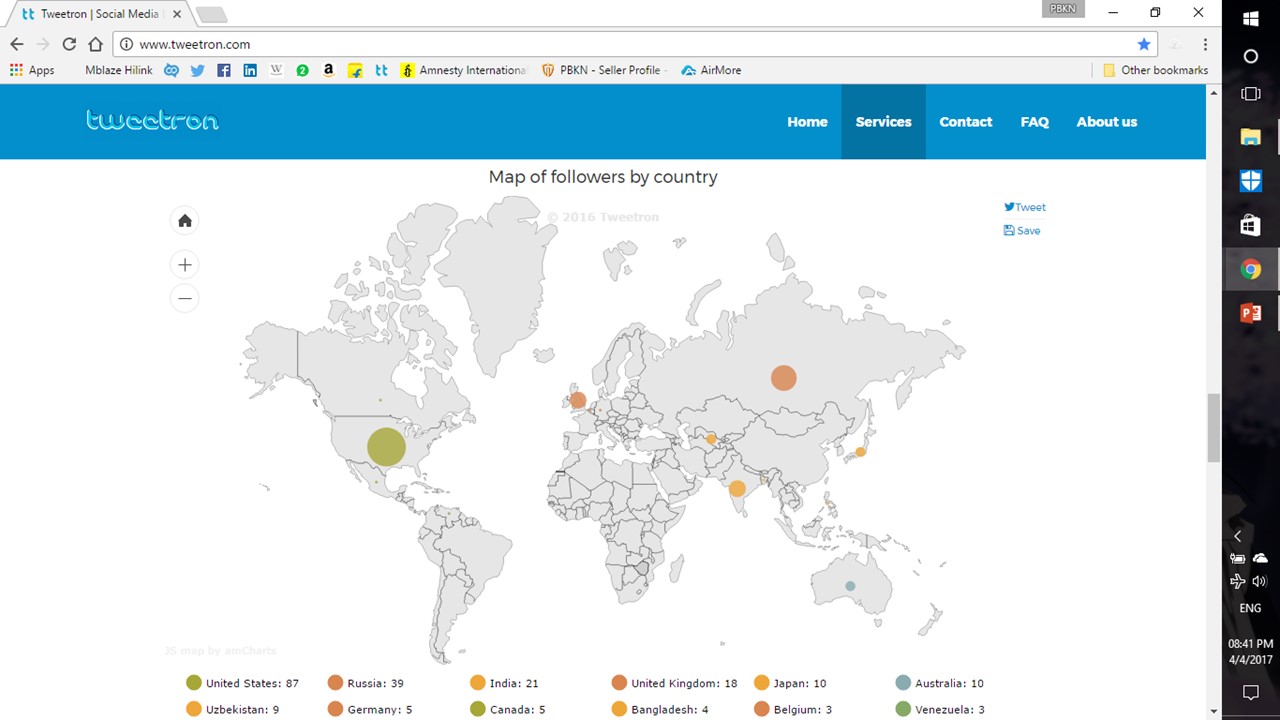
Task: Click the map home reset icon
Action: coord(185,221)
